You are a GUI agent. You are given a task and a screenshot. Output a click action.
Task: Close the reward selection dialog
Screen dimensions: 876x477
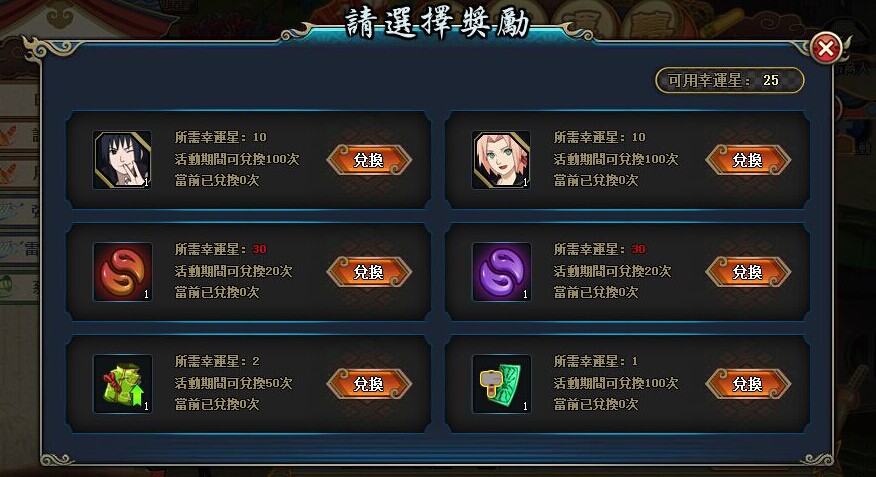826,48
